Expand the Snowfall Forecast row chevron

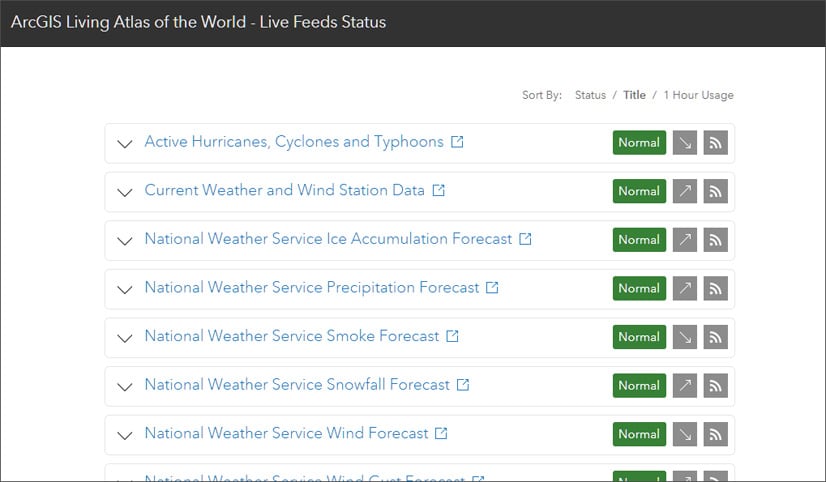(125, 387)
